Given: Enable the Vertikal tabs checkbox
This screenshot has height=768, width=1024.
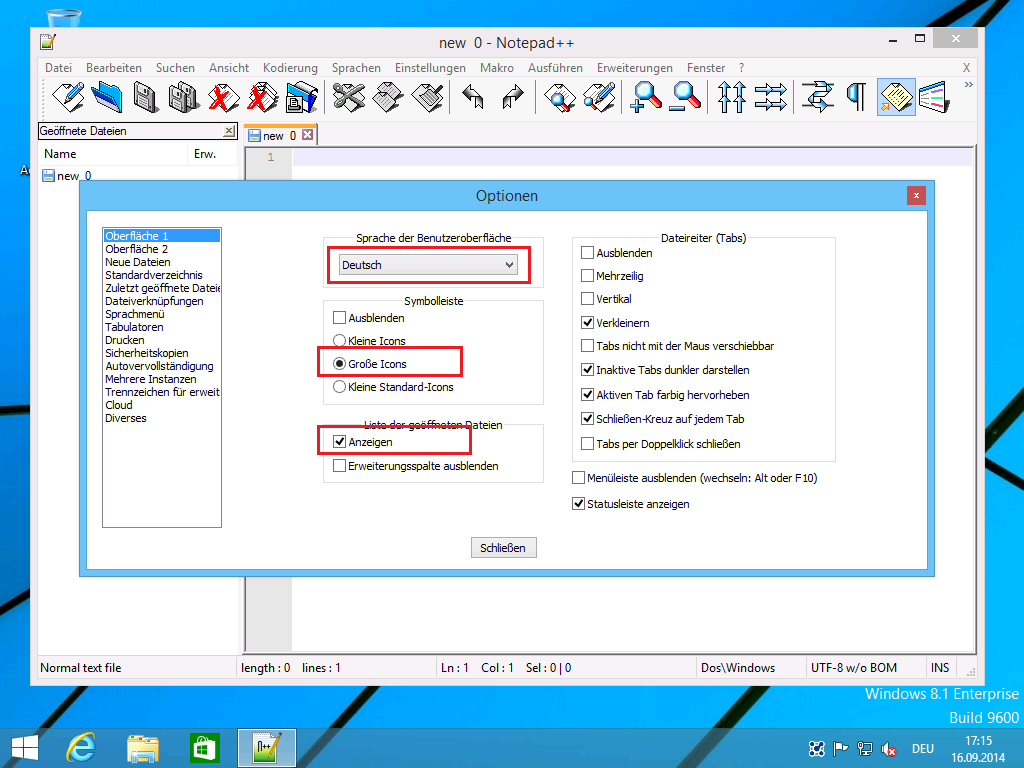Looking at the screenshot, I should [588, 299].
